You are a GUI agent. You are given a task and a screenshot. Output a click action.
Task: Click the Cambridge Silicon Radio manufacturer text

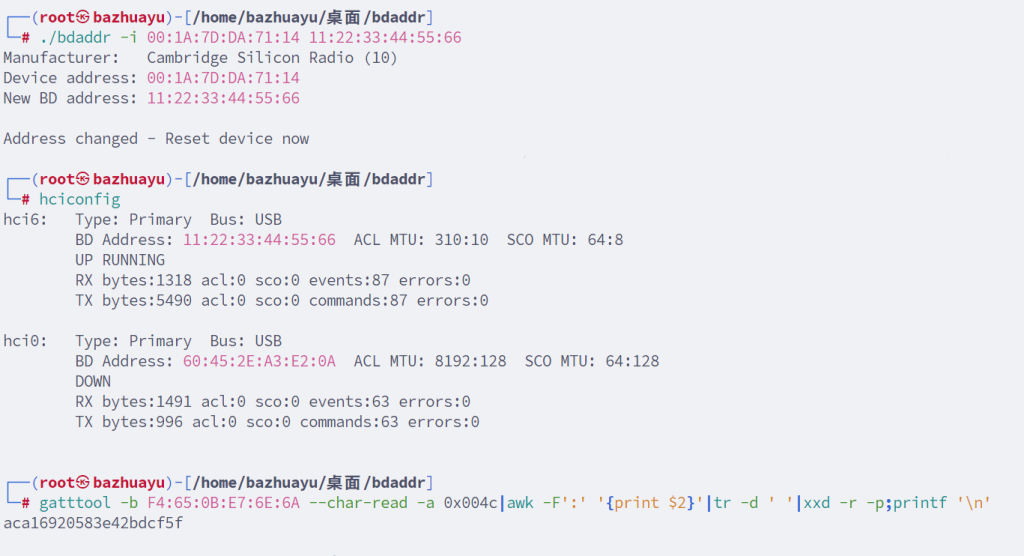[x=272, y=58]
